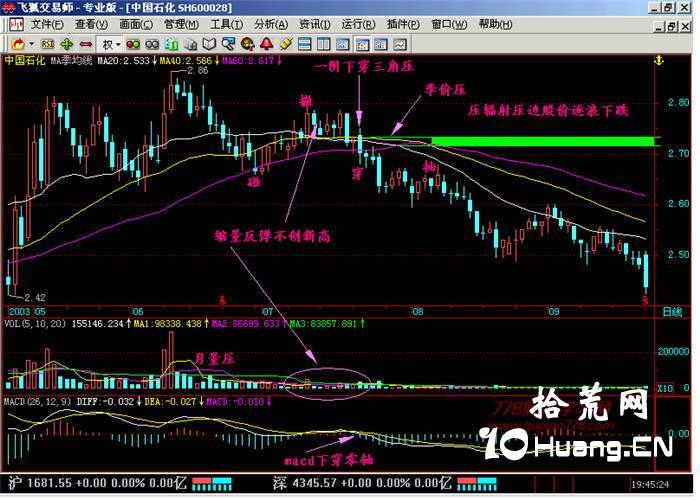Click the red horizontal double-arrow icon
Screen dimensions: 700x500
(86, 44)
